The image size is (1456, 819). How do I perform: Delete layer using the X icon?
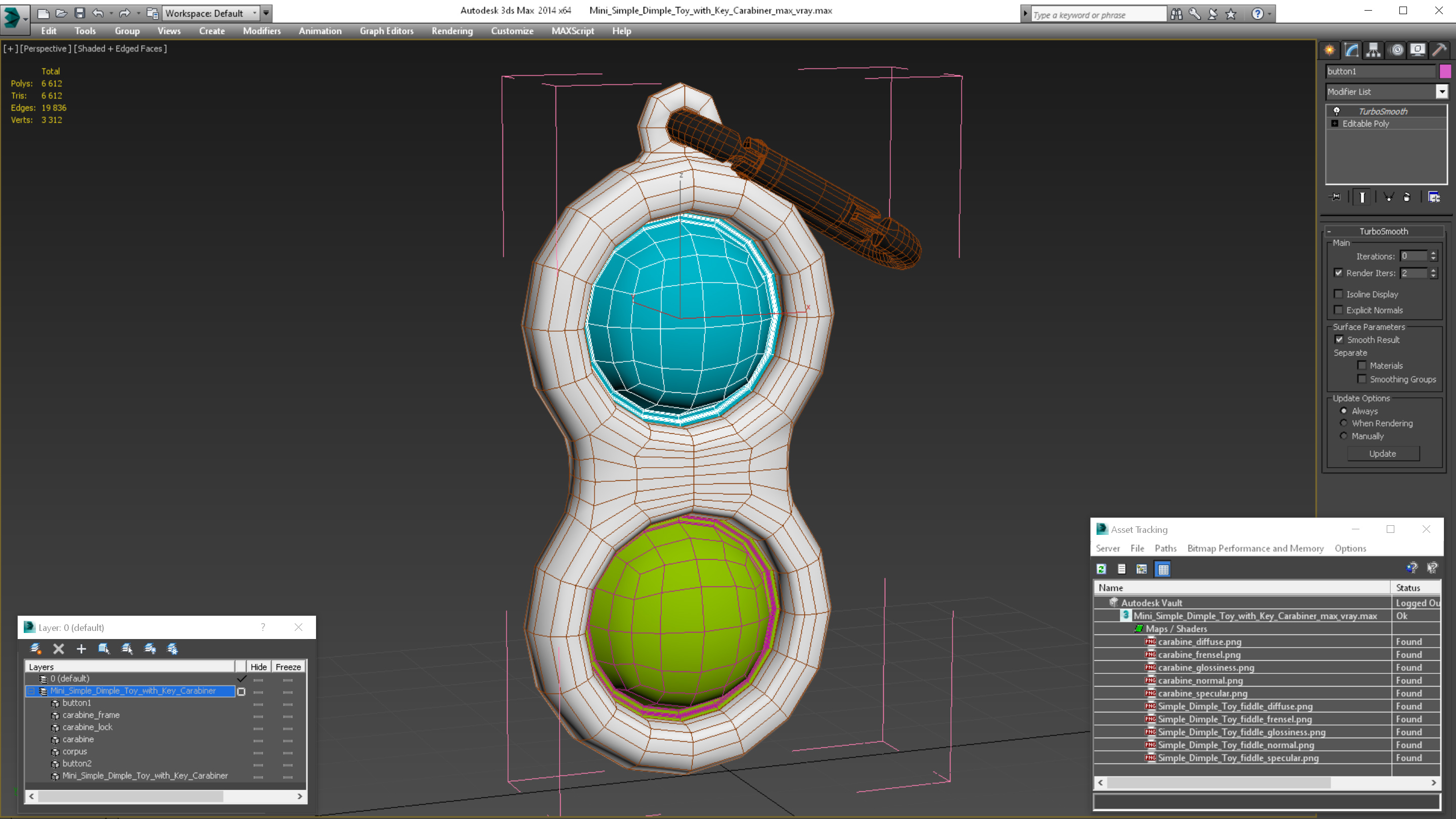point(59,649)
